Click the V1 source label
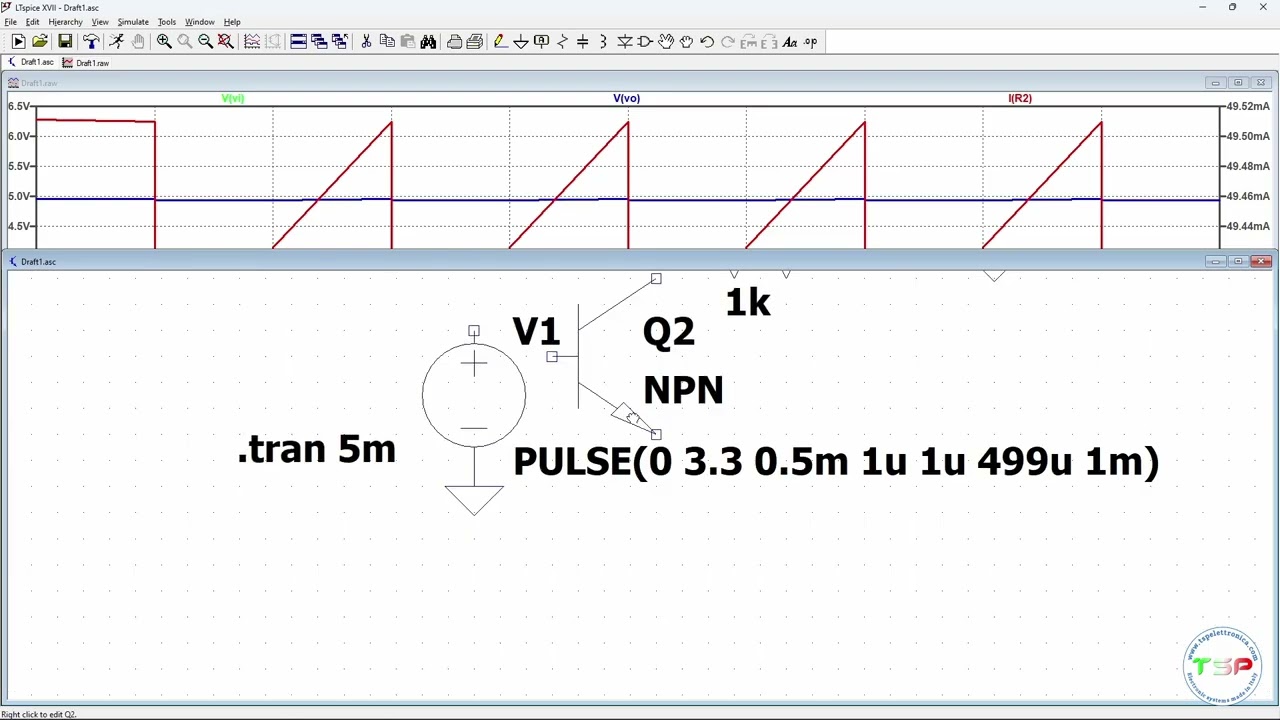 536,331
